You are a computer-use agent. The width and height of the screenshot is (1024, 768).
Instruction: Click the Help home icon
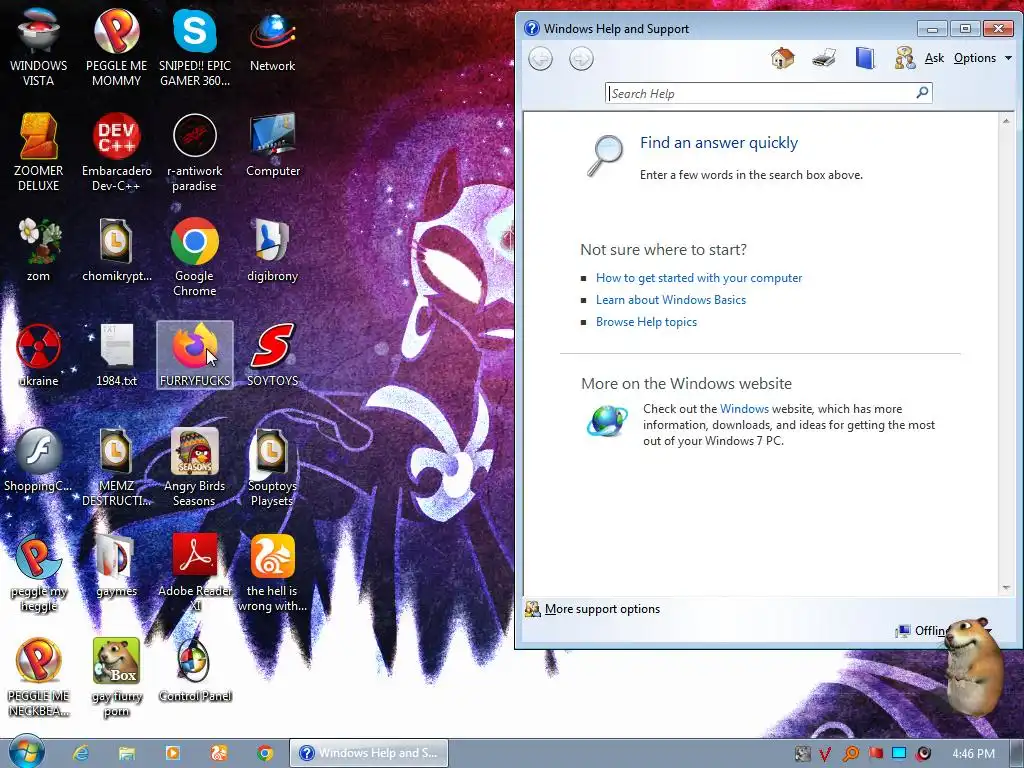click(x=782, y=58)
